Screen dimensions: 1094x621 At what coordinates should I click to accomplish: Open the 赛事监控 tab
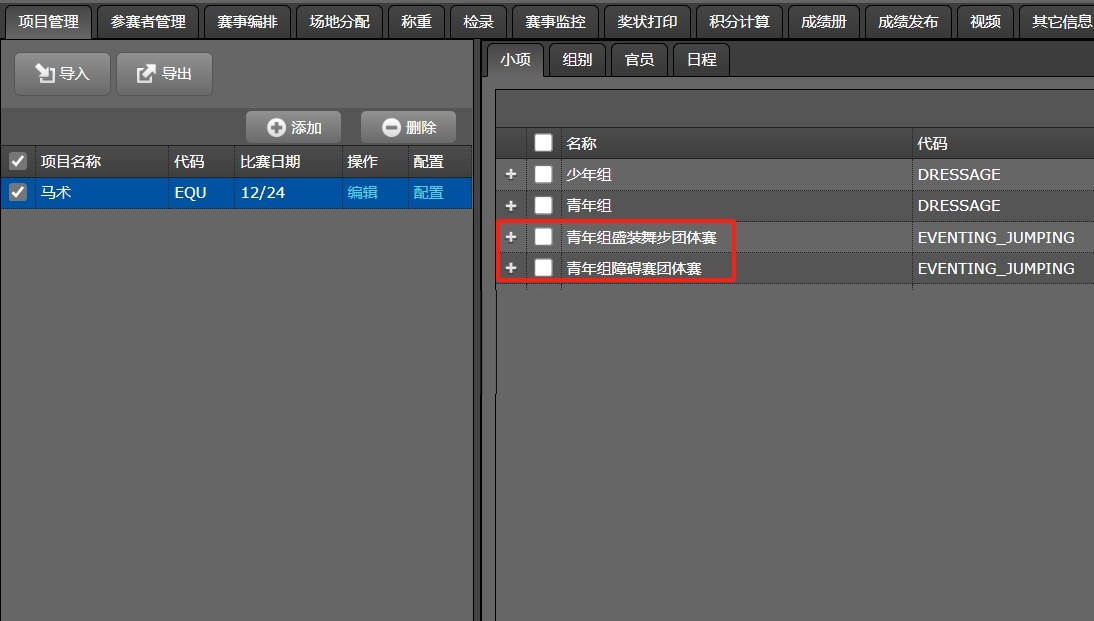(x=555, y=21)
